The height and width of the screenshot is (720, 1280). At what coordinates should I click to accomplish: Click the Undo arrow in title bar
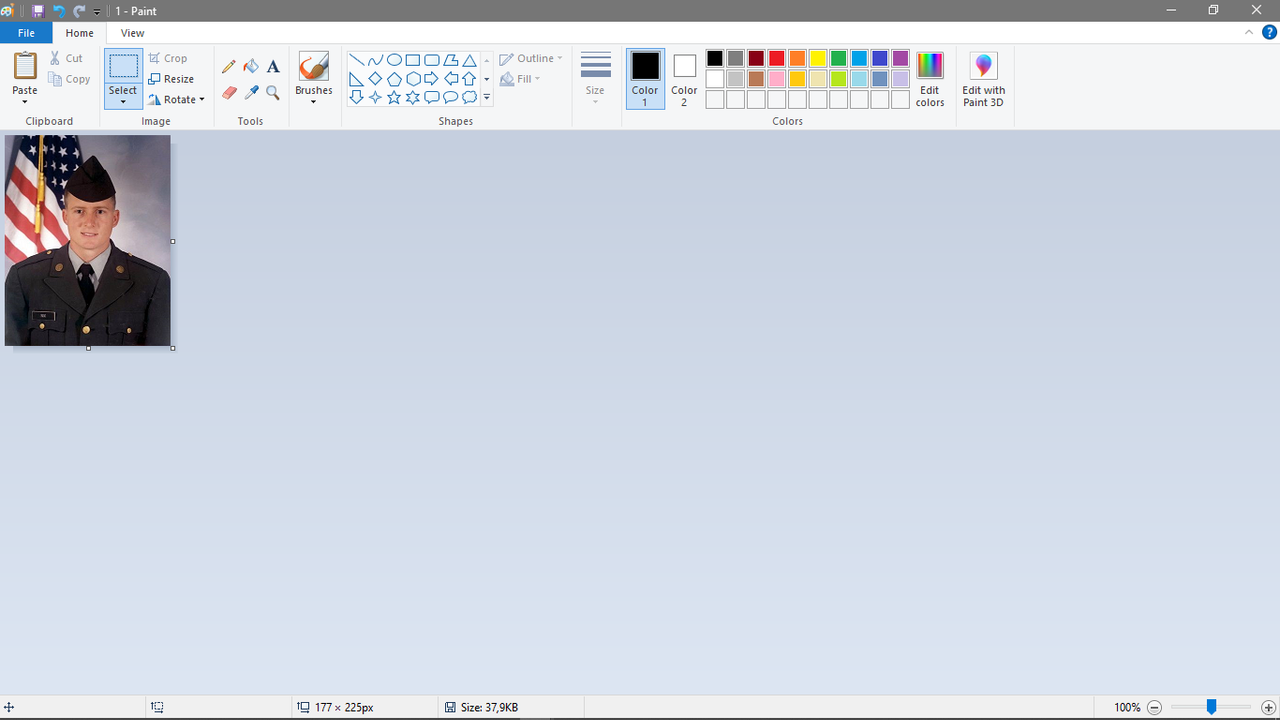[59, 11]
